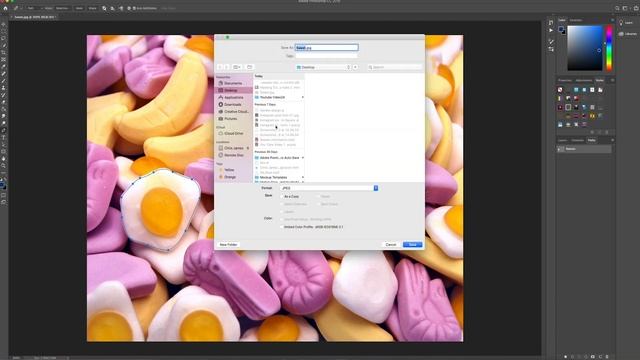Expand the Youtube Video folder arrow
The height and width of the screenshot is (360, 640).
tap(302, 98)
